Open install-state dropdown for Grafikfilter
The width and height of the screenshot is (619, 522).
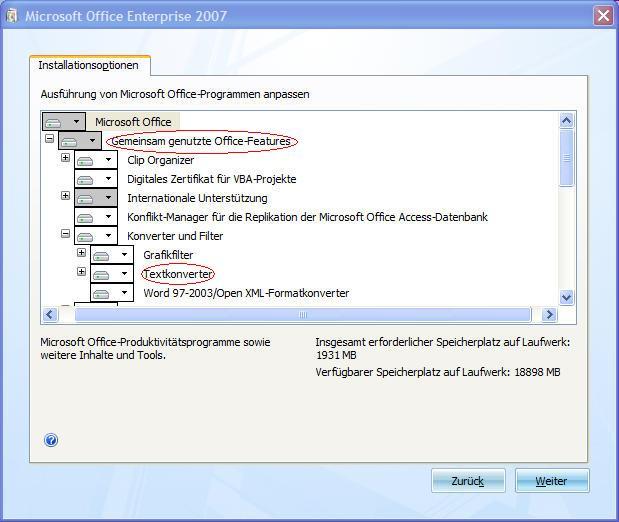point(112,255)
